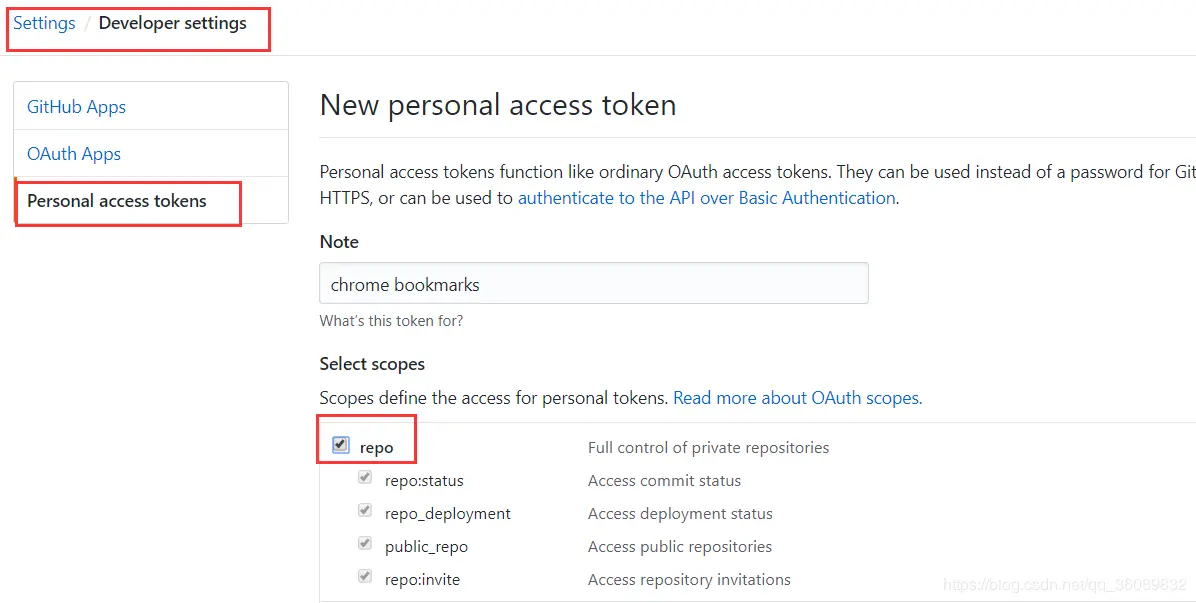
Task: Toggle the repo_deployment checkbox
Action: (365, 511)
